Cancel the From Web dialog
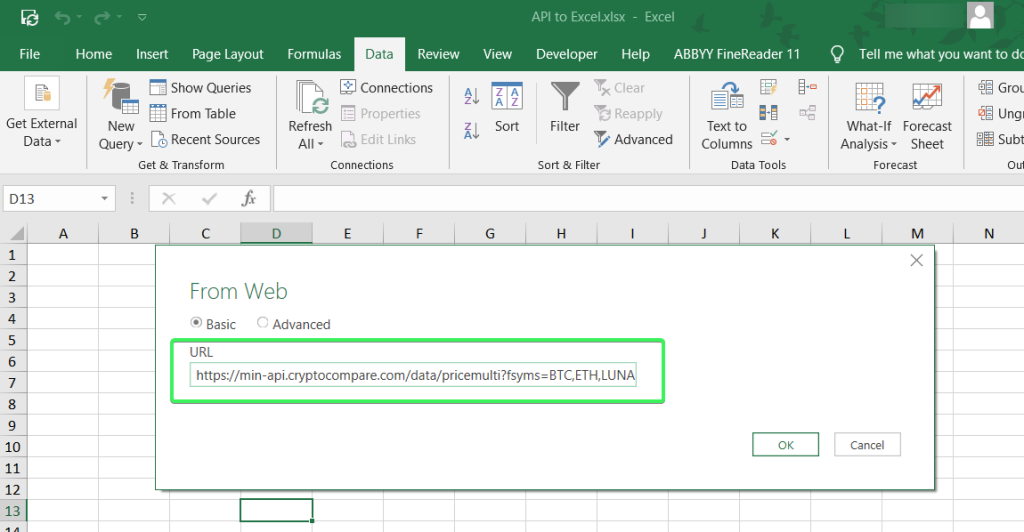The height and width of the screenshot is (532, 1024). pyautogui.click(x=867, y=445)
